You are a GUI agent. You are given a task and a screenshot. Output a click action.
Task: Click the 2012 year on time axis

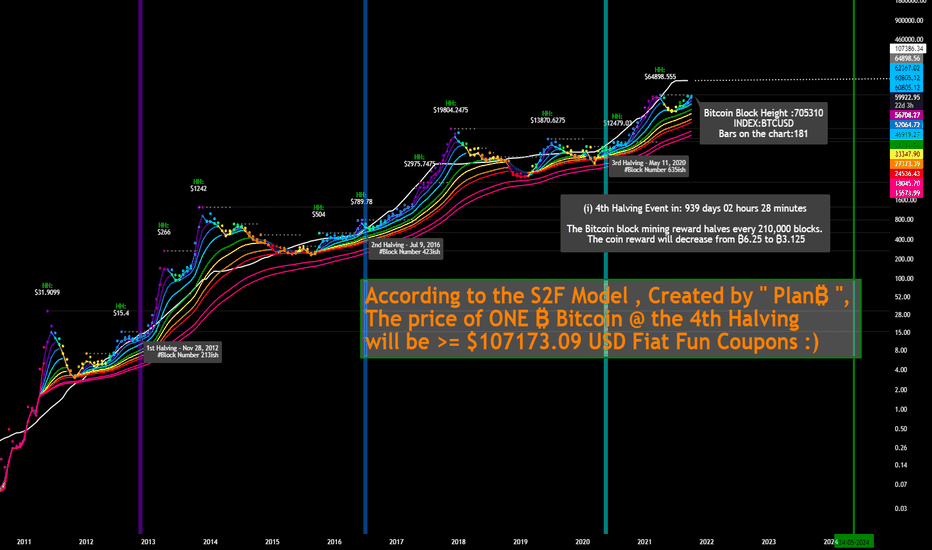pyautogui.click(x=86, y=542)
